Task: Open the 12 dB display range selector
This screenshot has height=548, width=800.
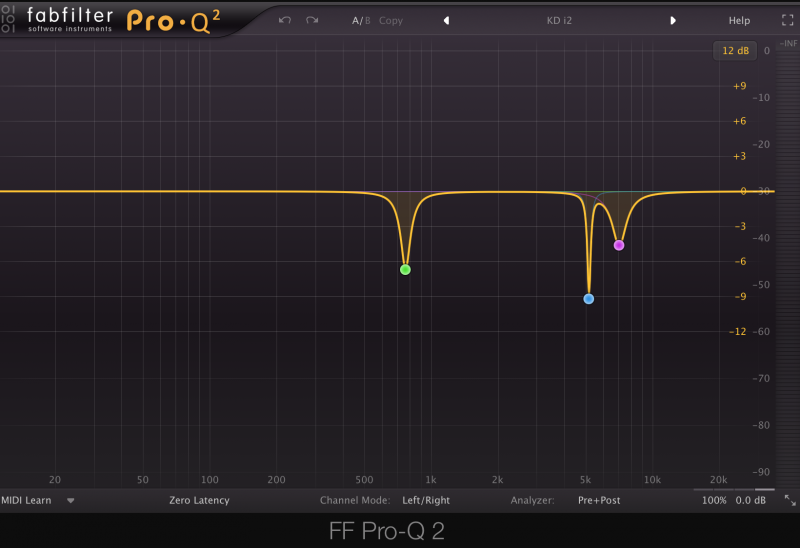Action: point(735,51)
